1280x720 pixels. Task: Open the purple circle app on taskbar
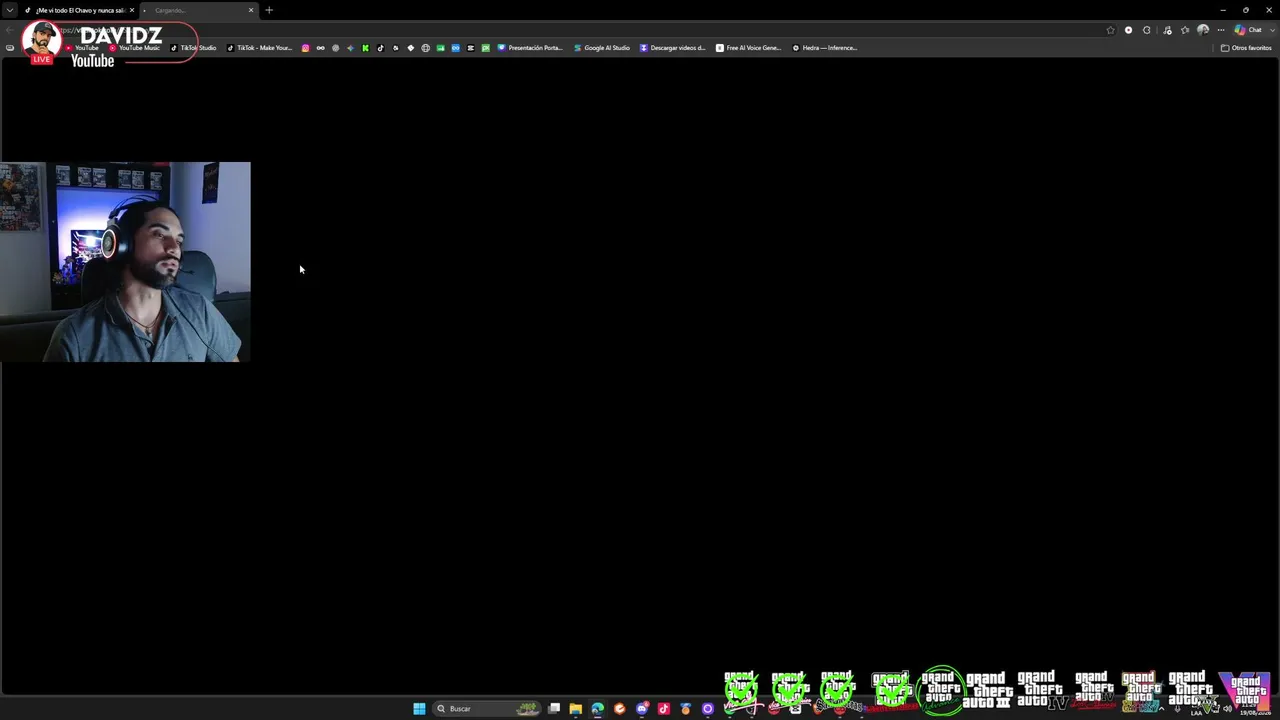click(x=708, y=709)
